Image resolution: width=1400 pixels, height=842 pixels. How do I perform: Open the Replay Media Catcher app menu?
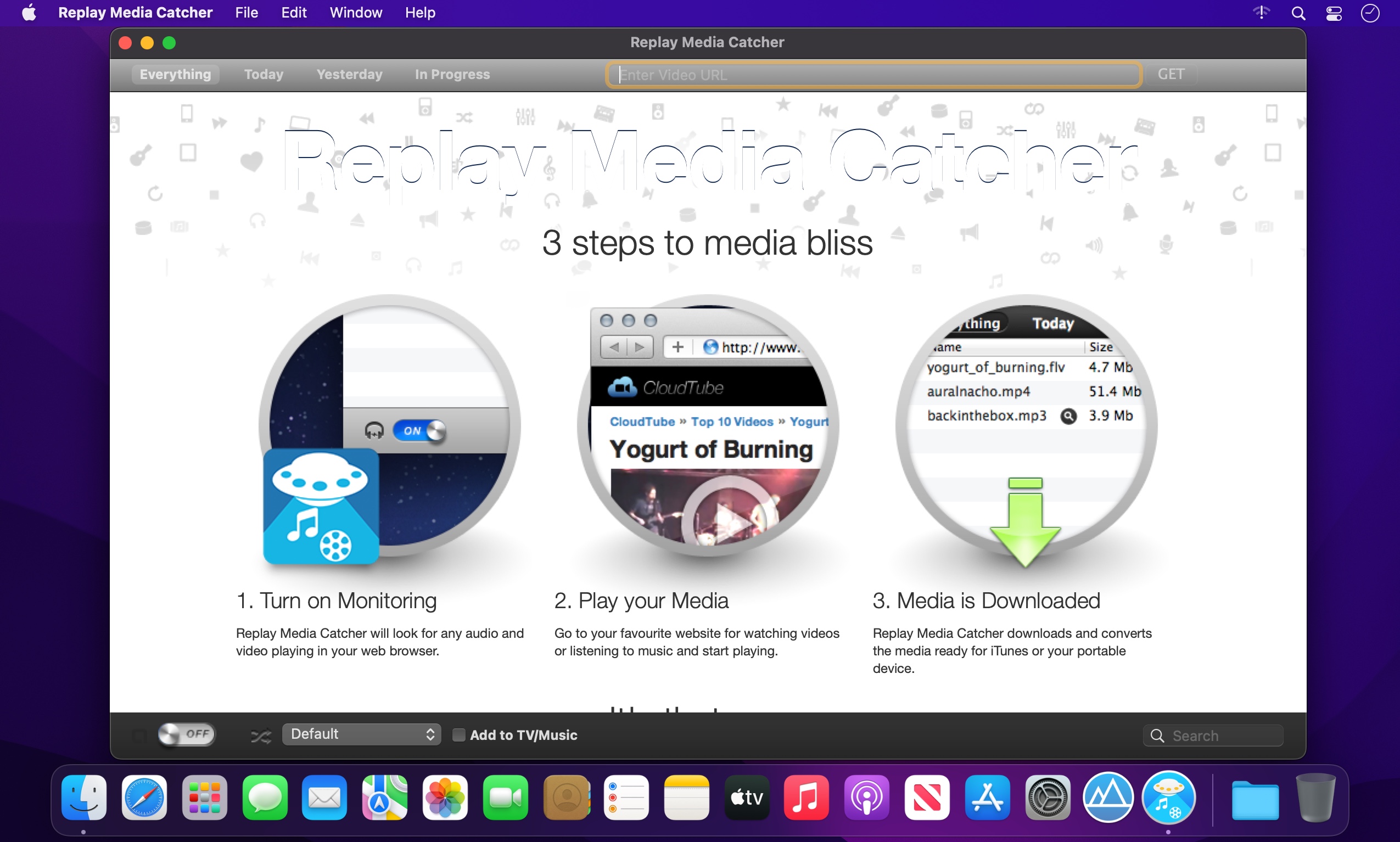click(x=135, y=13)
